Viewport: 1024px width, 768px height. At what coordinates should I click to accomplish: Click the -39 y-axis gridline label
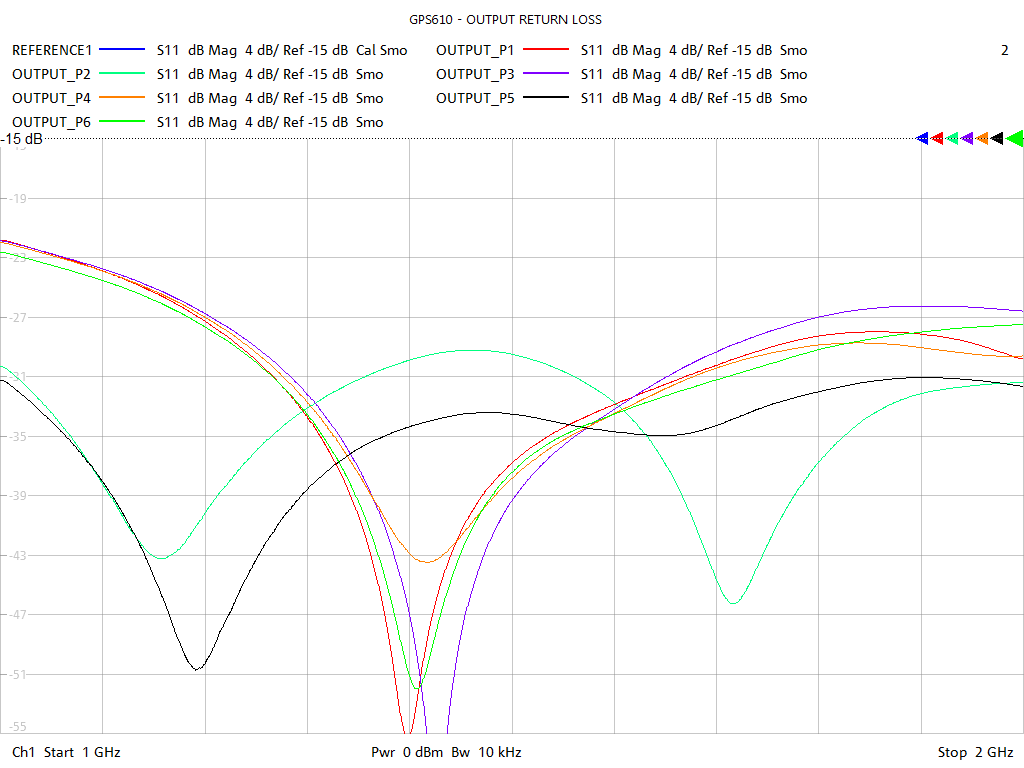pos(18,496)
